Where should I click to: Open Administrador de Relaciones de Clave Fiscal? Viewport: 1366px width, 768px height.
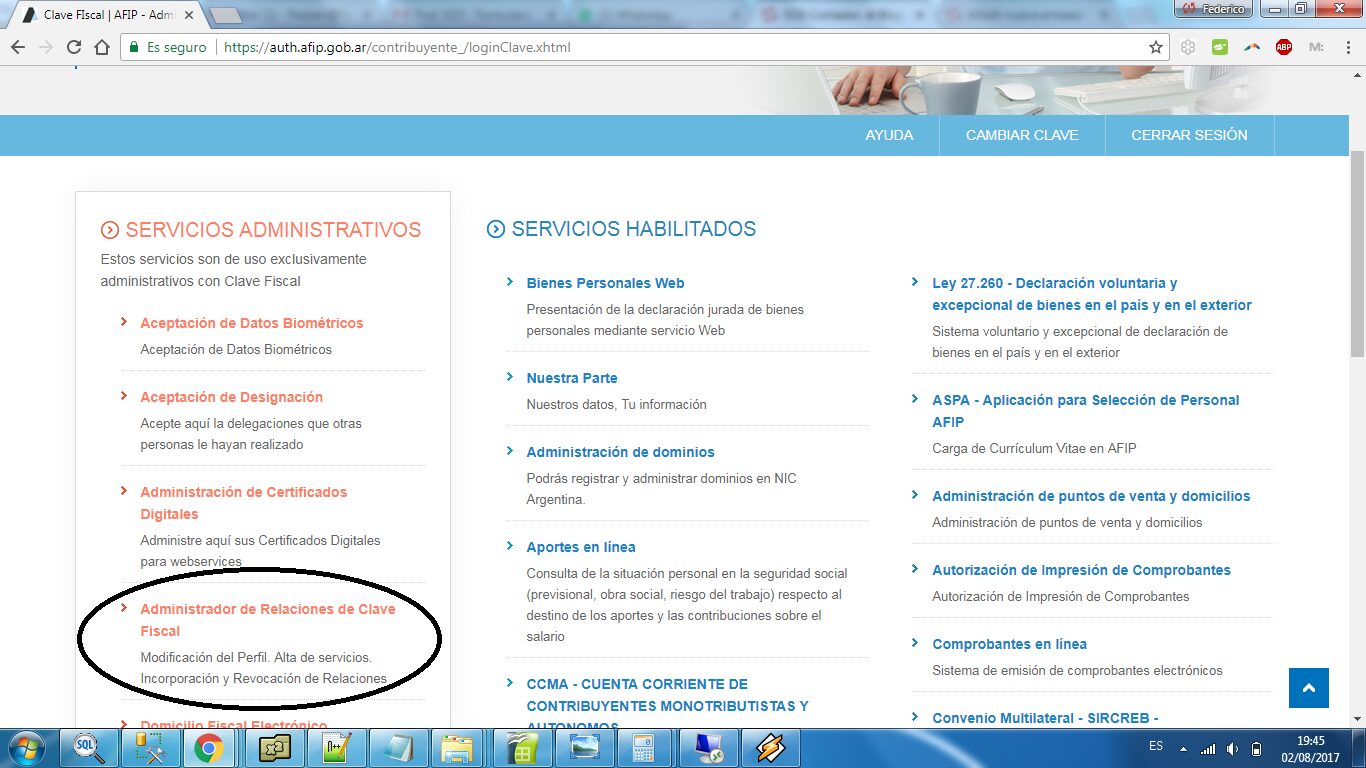[x=268, y=620]
